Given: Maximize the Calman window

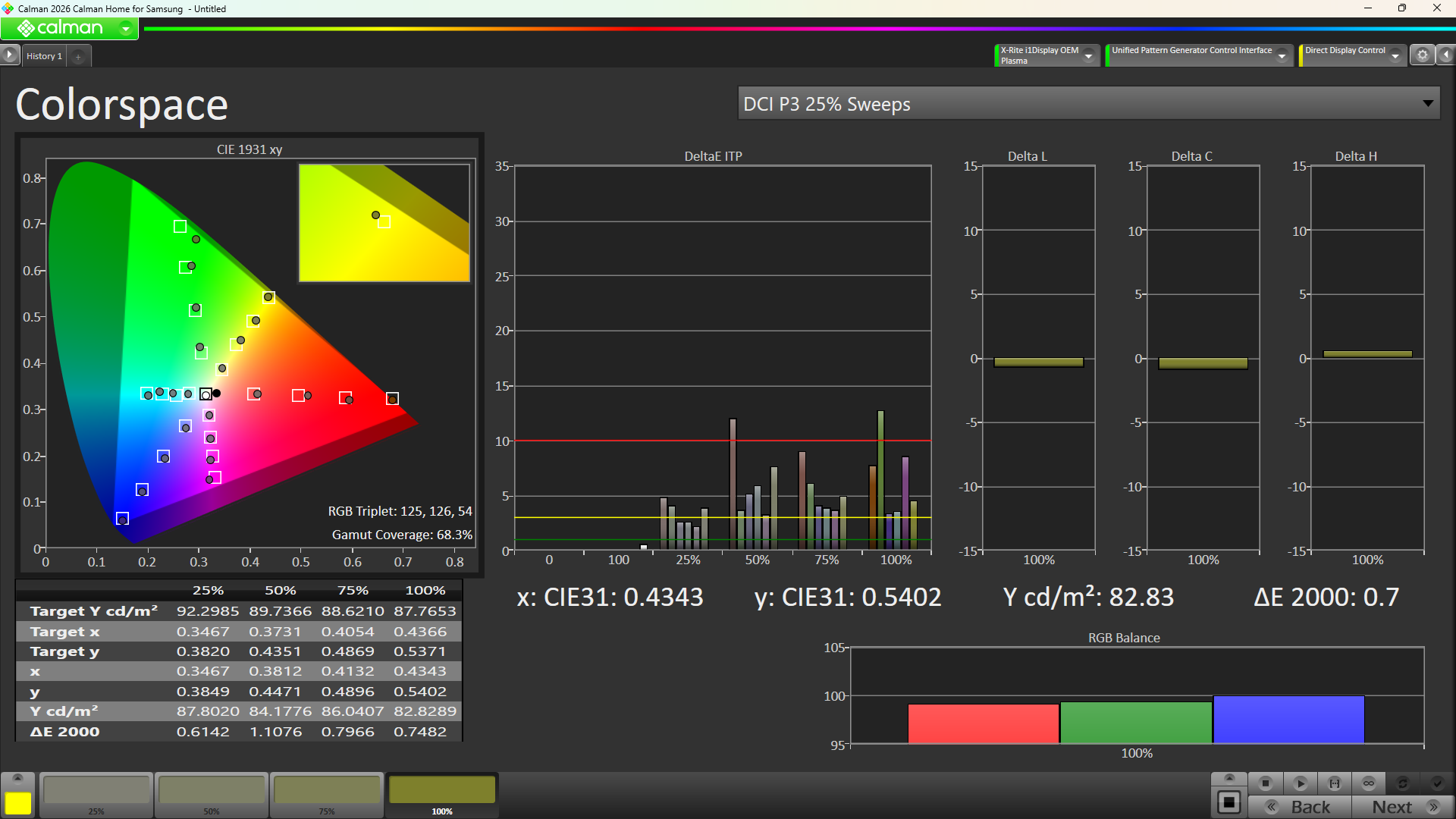Looking at the screenshot, I should click(x=1402, y=8).
